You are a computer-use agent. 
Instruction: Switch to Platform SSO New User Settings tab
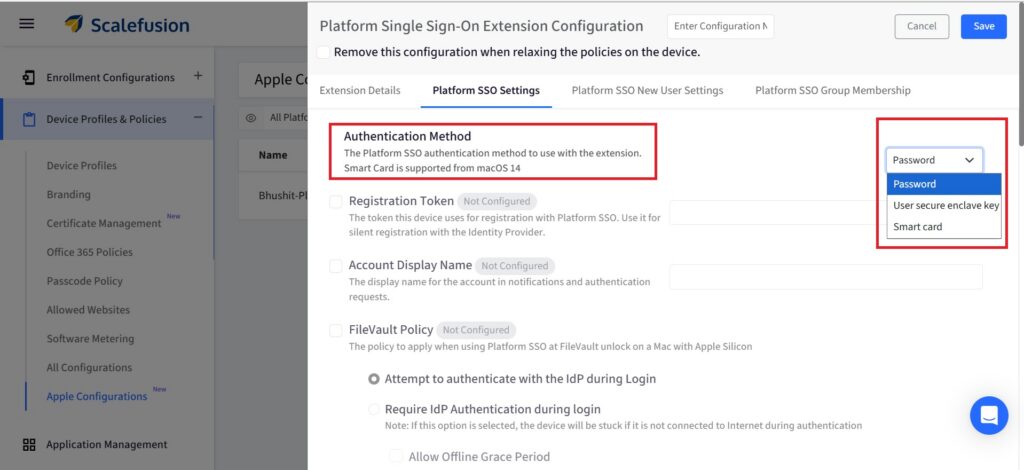[647, 90]
